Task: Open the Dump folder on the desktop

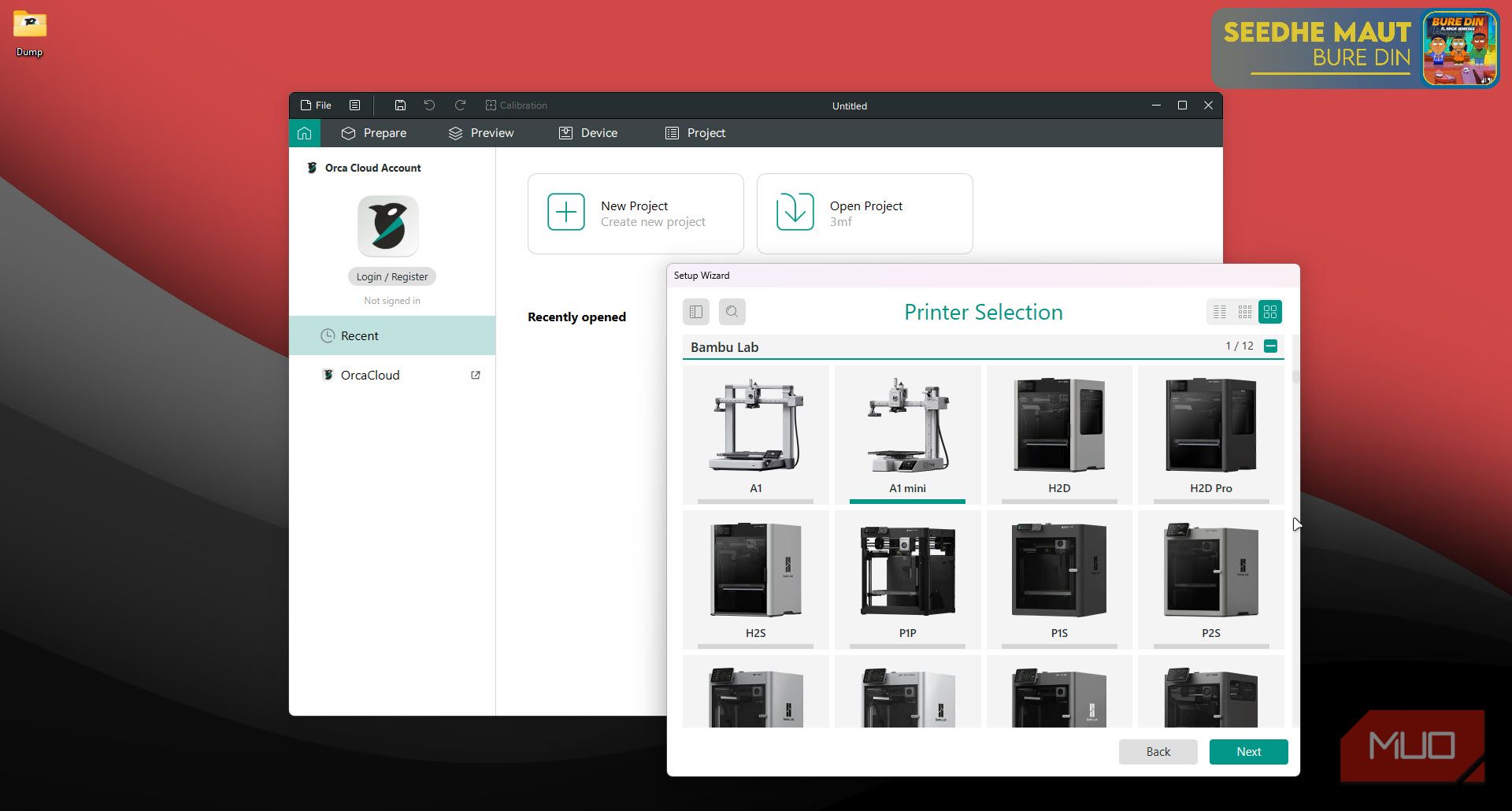Action: point(30,34)
